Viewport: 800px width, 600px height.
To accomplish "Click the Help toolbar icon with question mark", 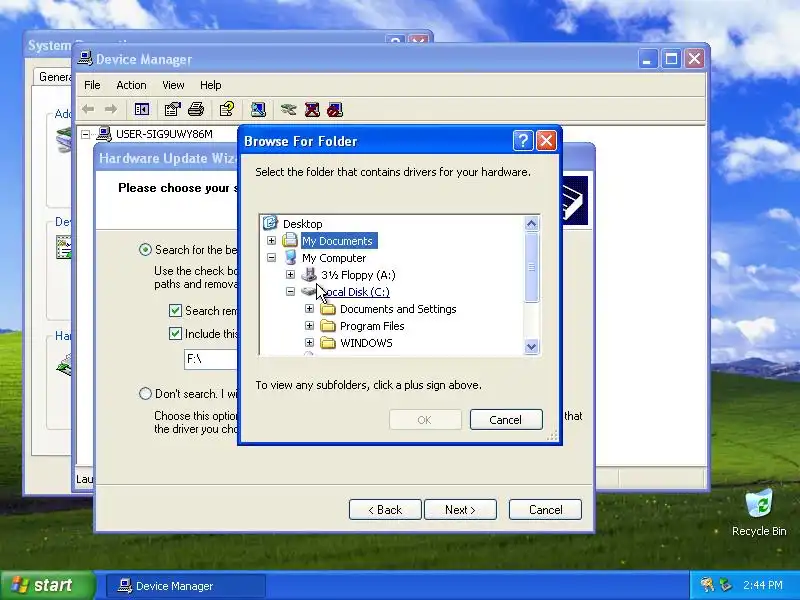I will [227, 109].
